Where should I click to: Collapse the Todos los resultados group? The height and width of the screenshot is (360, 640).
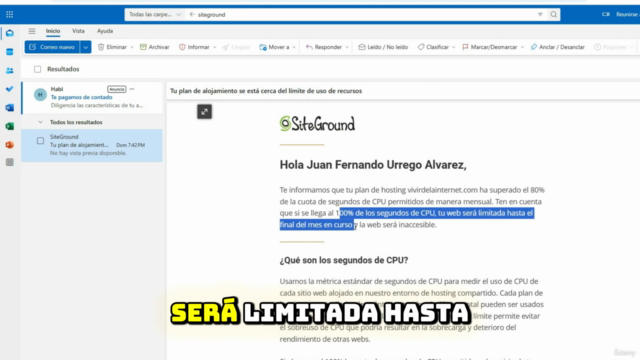(x=40, y=122)
